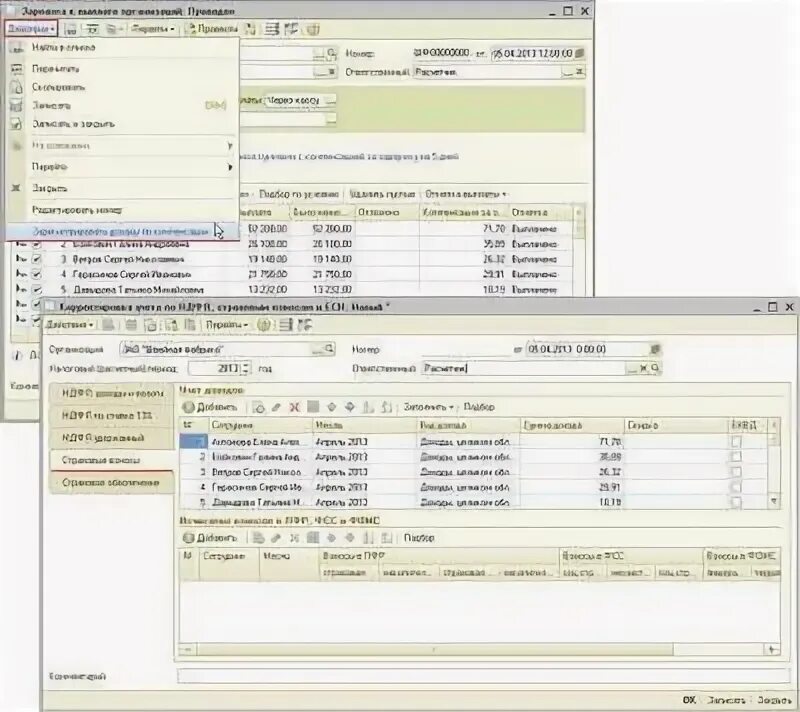Toggle checkbox for row 5 Давыдова in back window list
The width and height of the screenshot is (800, 712).
tap(36, 290)
